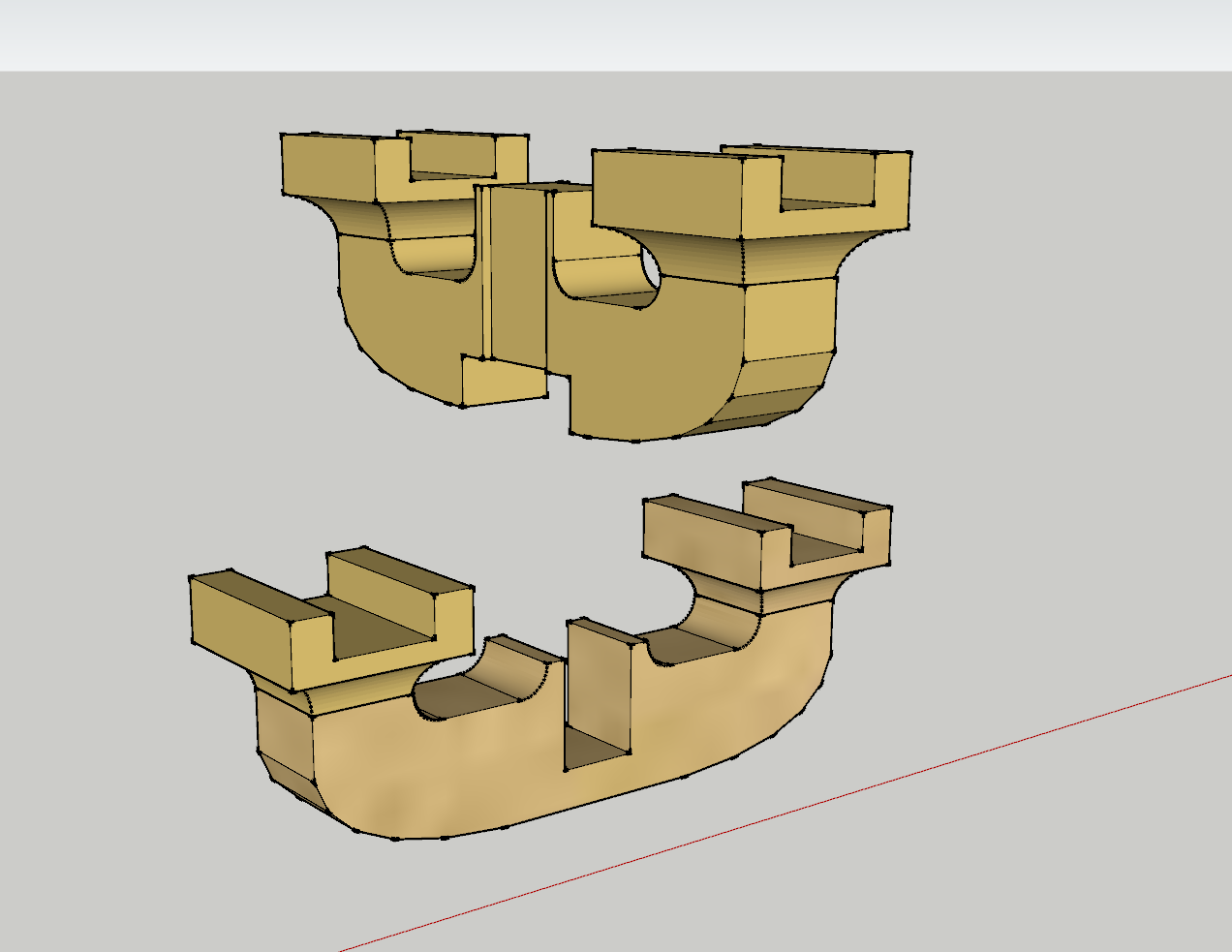1232x952 pixels.
Task: Click the lower model's right flange front face
Action: coord(702,542)
